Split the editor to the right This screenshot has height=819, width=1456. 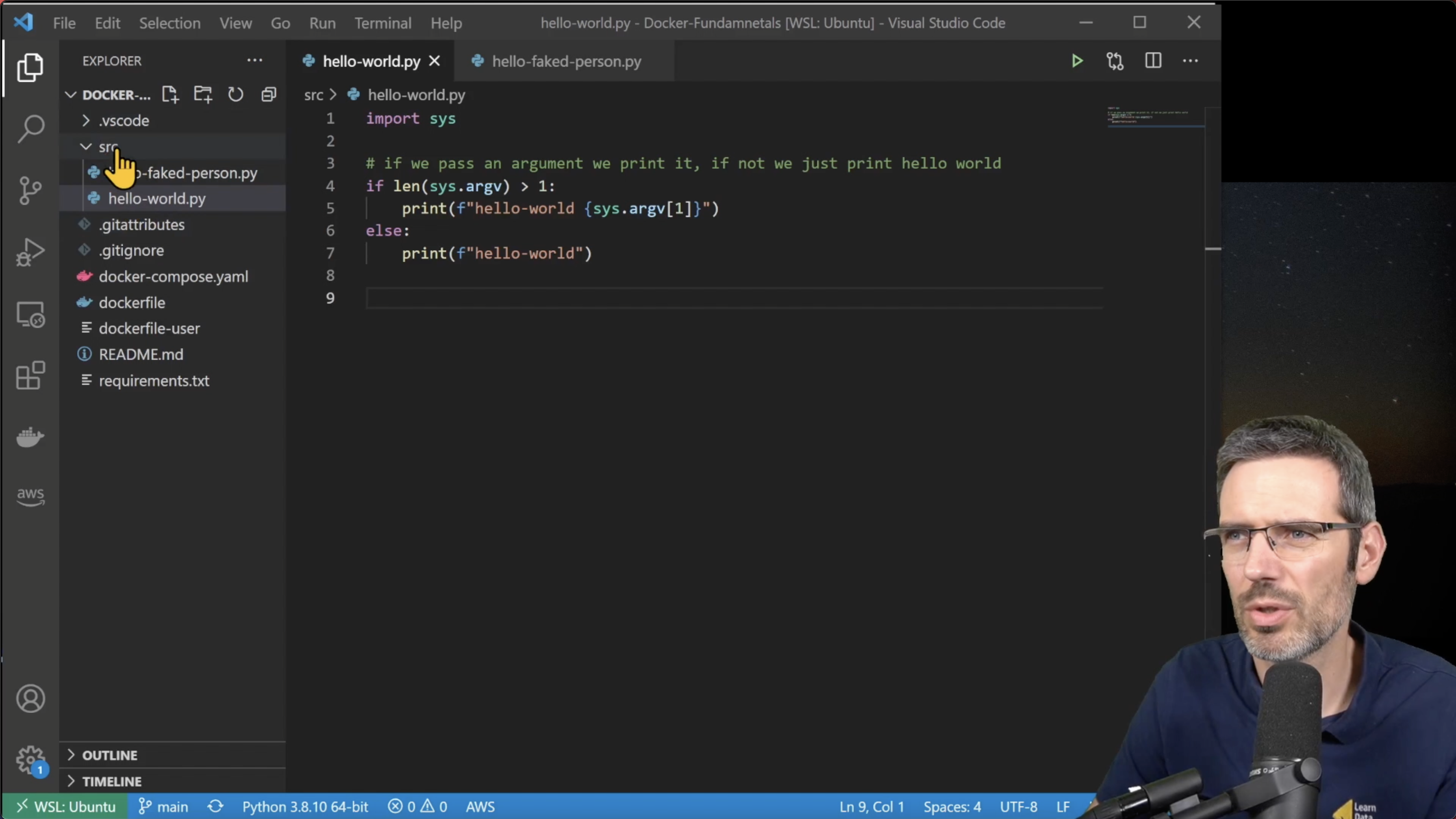pyautogui.click(x=1153, y=61)
